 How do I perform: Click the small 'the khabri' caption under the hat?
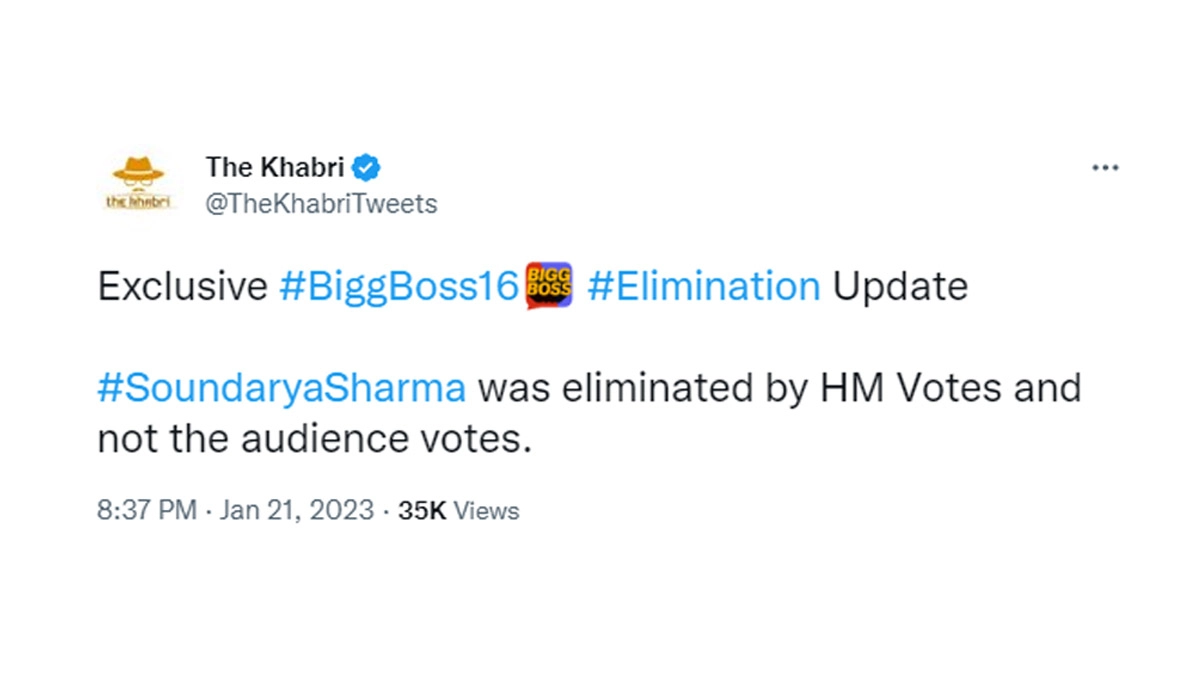pos(138,201)
